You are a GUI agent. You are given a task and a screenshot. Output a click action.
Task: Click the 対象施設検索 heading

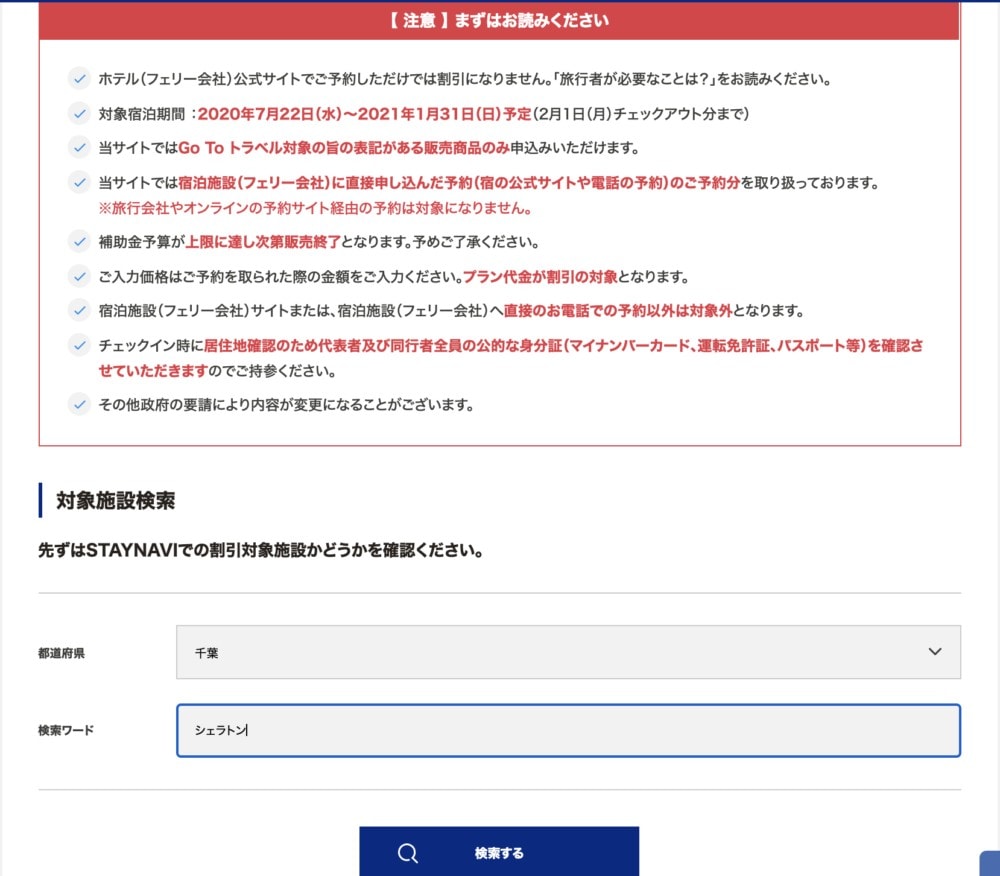coord(115,500)
